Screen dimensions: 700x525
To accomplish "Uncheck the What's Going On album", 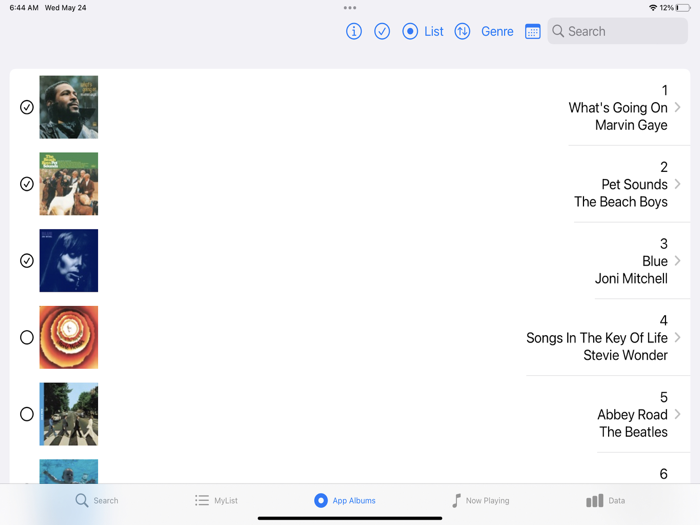I will click(27, 107).
